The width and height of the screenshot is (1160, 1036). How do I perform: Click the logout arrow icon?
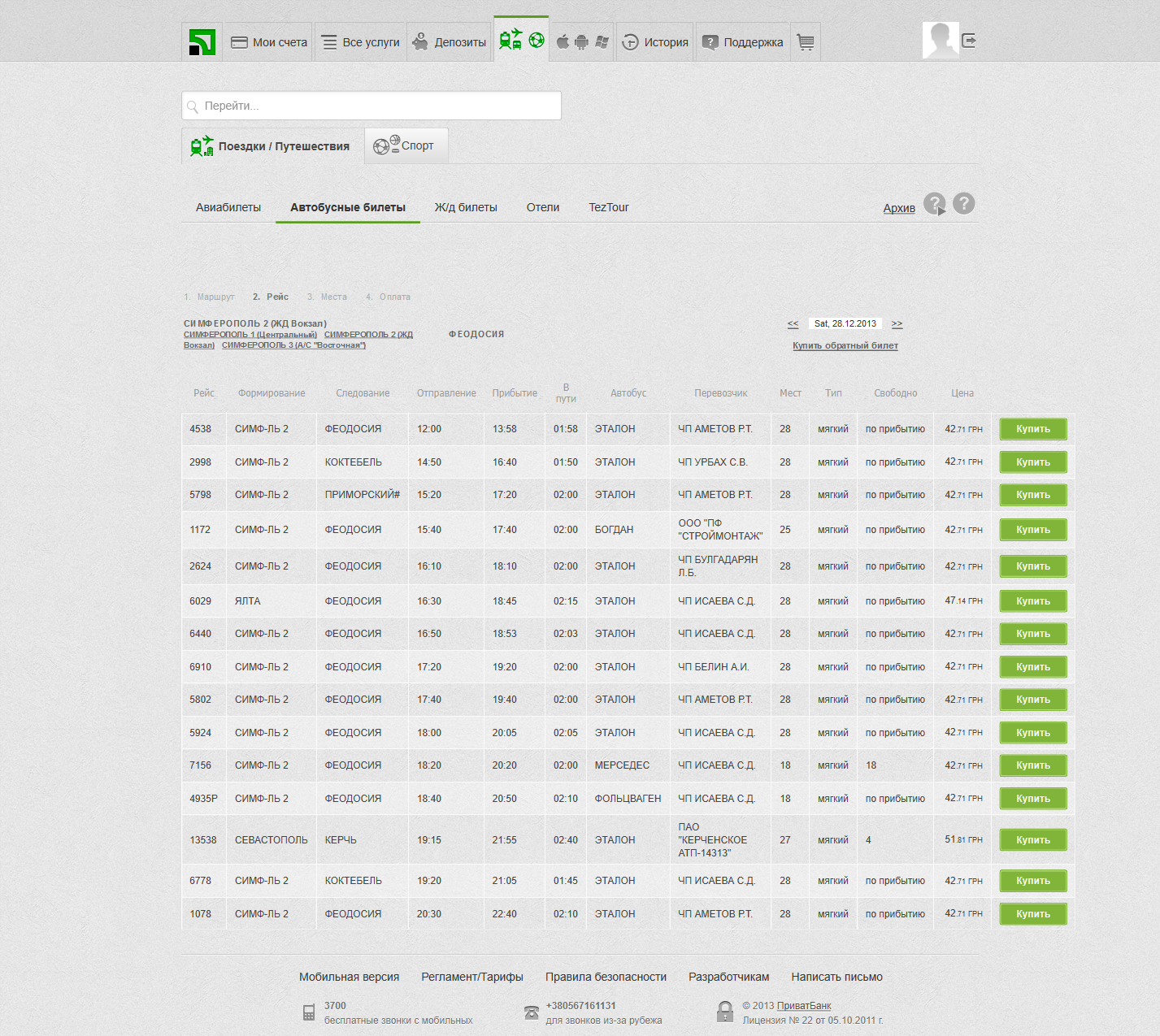969,41
